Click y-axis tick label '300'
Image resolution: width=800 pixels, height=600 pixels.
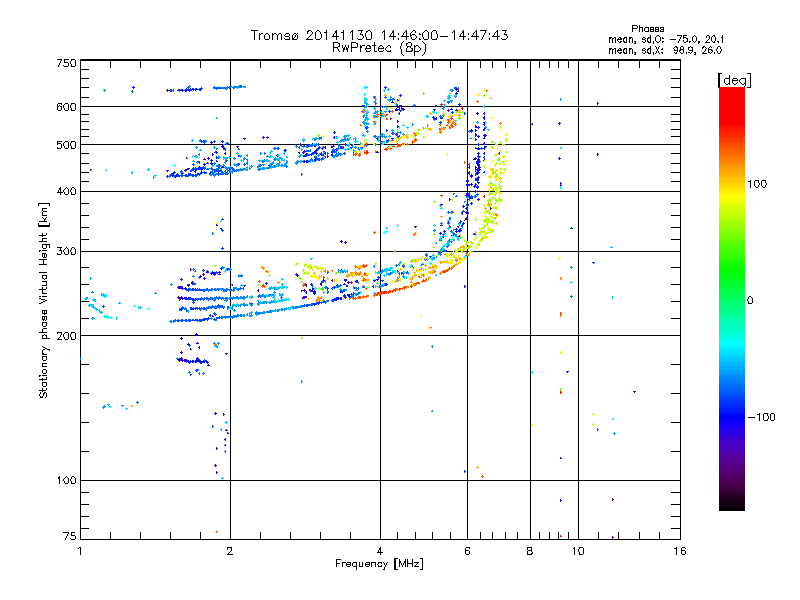point(66,251)
